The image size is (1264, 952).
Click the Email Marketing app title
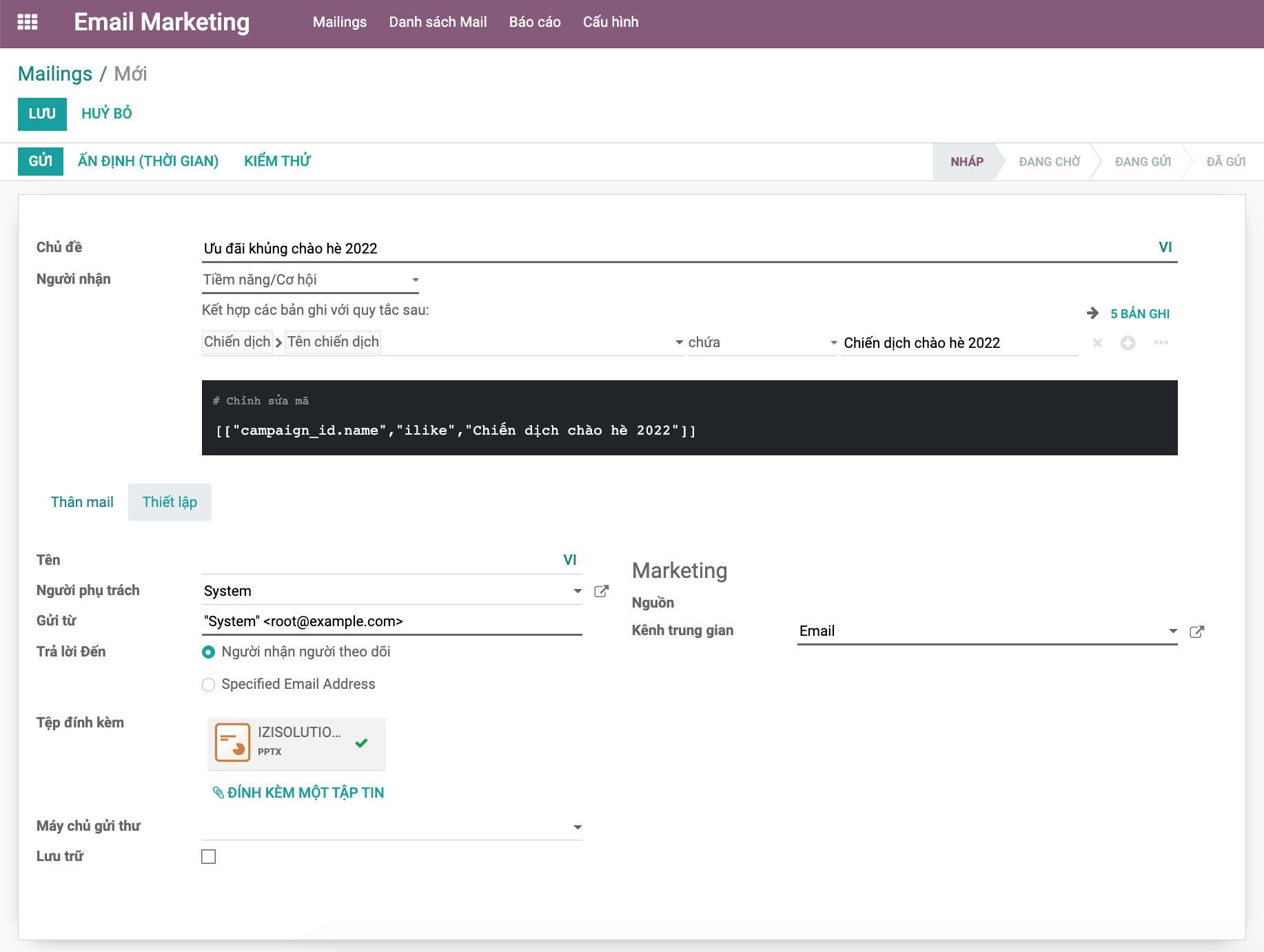162,22
